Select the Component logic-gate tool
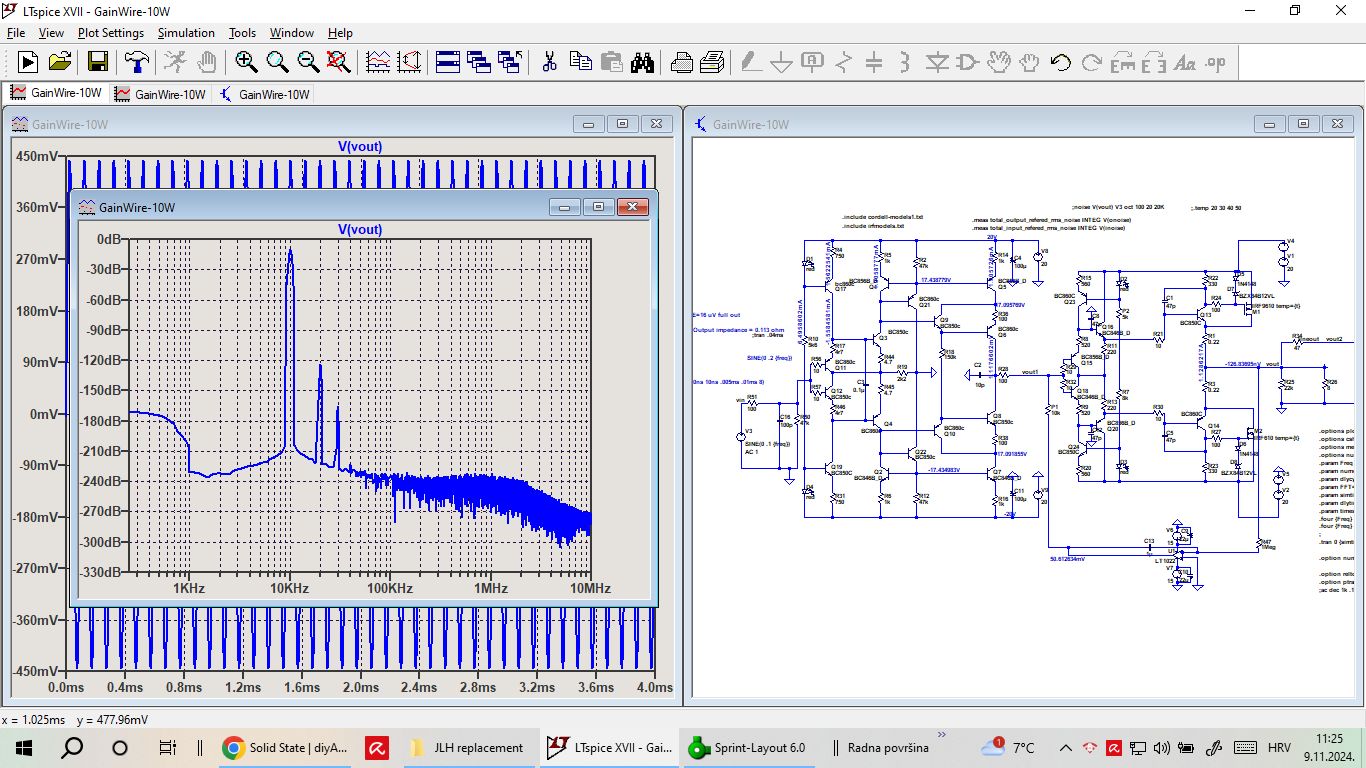This screenshot has height=768, width=1366. (967, 62)
